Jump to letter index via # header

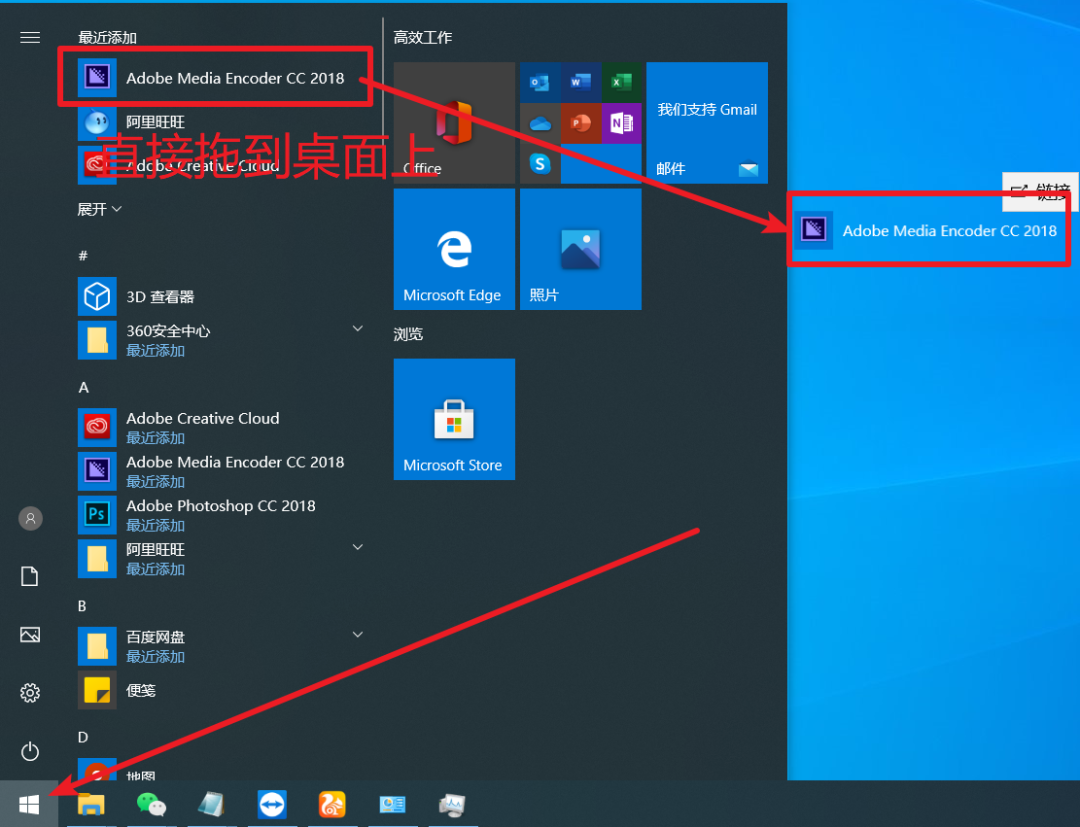click(83, 255)
